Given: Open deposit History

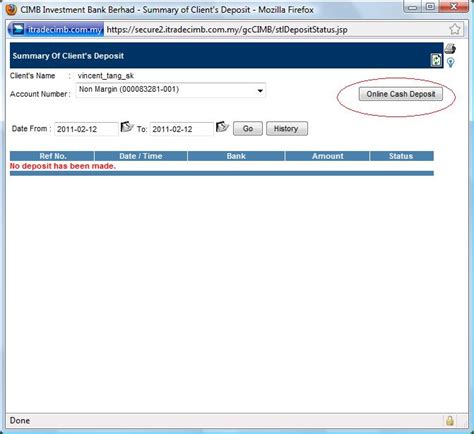Looking at the screenshot, I should [287, 129].
